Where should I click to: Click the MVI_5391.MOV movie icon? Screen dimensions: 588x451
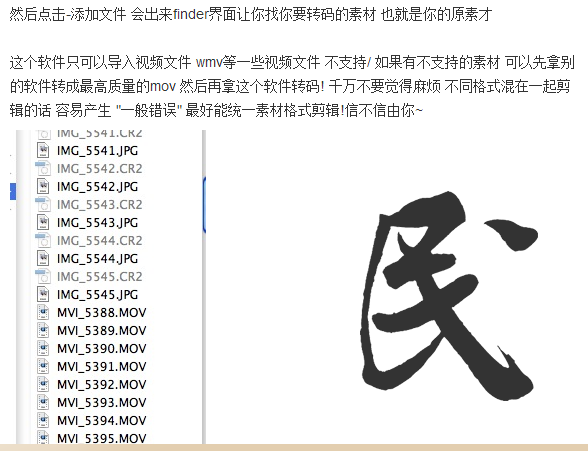(43, 366)
